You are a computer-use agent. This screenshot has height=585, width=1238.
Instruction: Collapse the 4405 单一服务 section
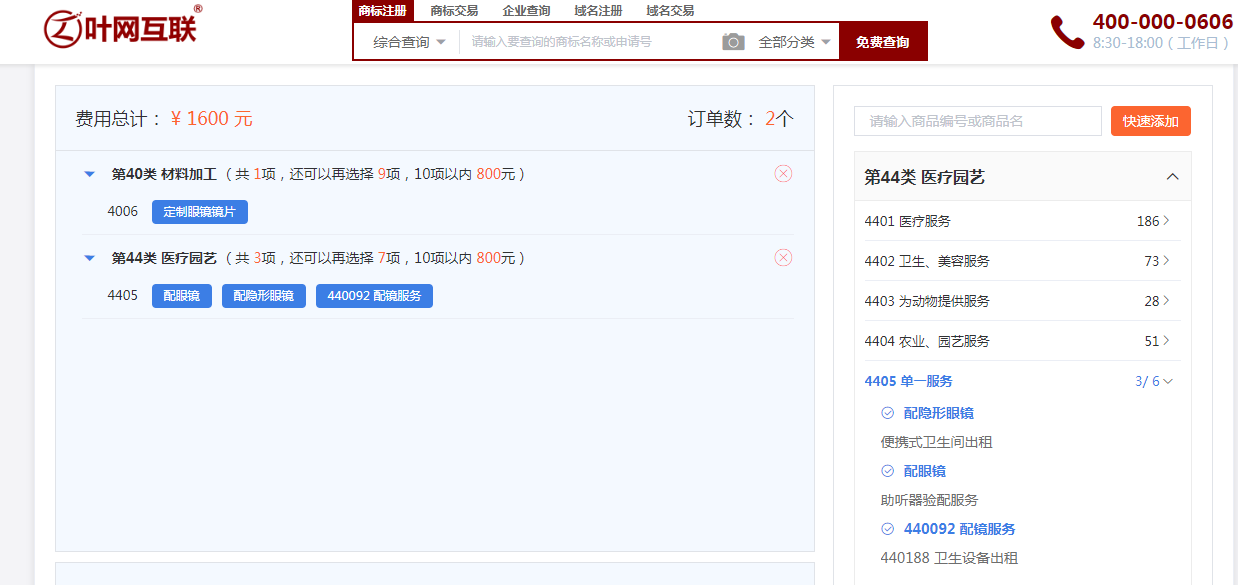point(1169,381)
